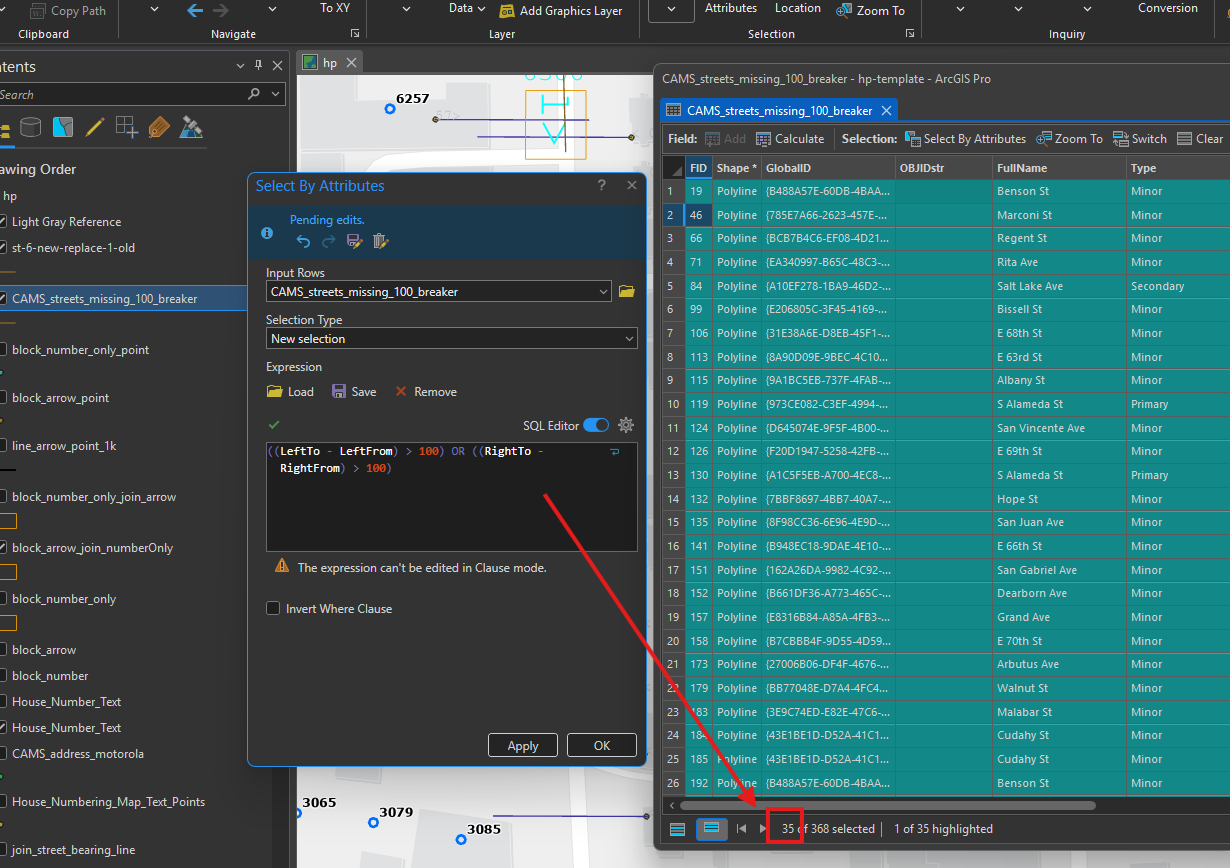This screenshot has height=868, width=1230.
Task: Select the hp map view tab
Action: pos(329,62)
